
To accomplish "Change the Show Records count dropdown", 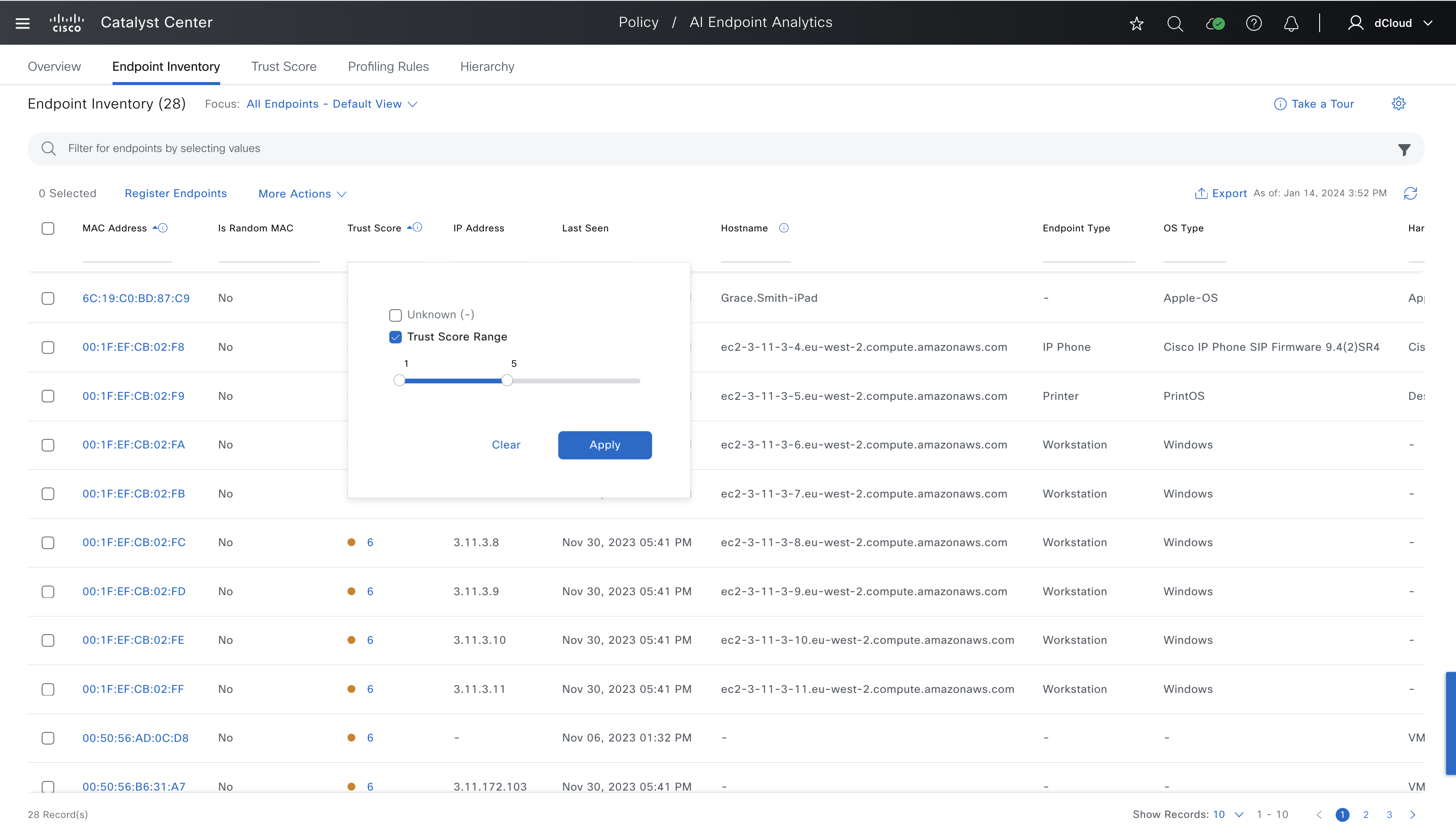I will (x=1229, y=814).
